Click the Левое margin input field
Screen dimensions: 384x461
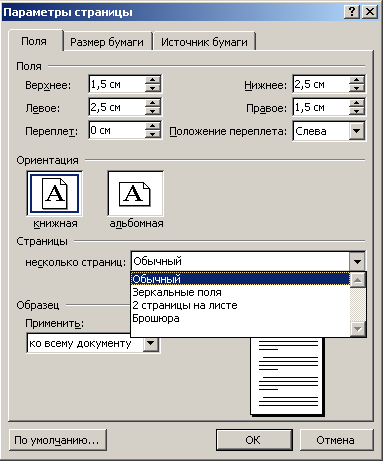[x=117, y=107]
